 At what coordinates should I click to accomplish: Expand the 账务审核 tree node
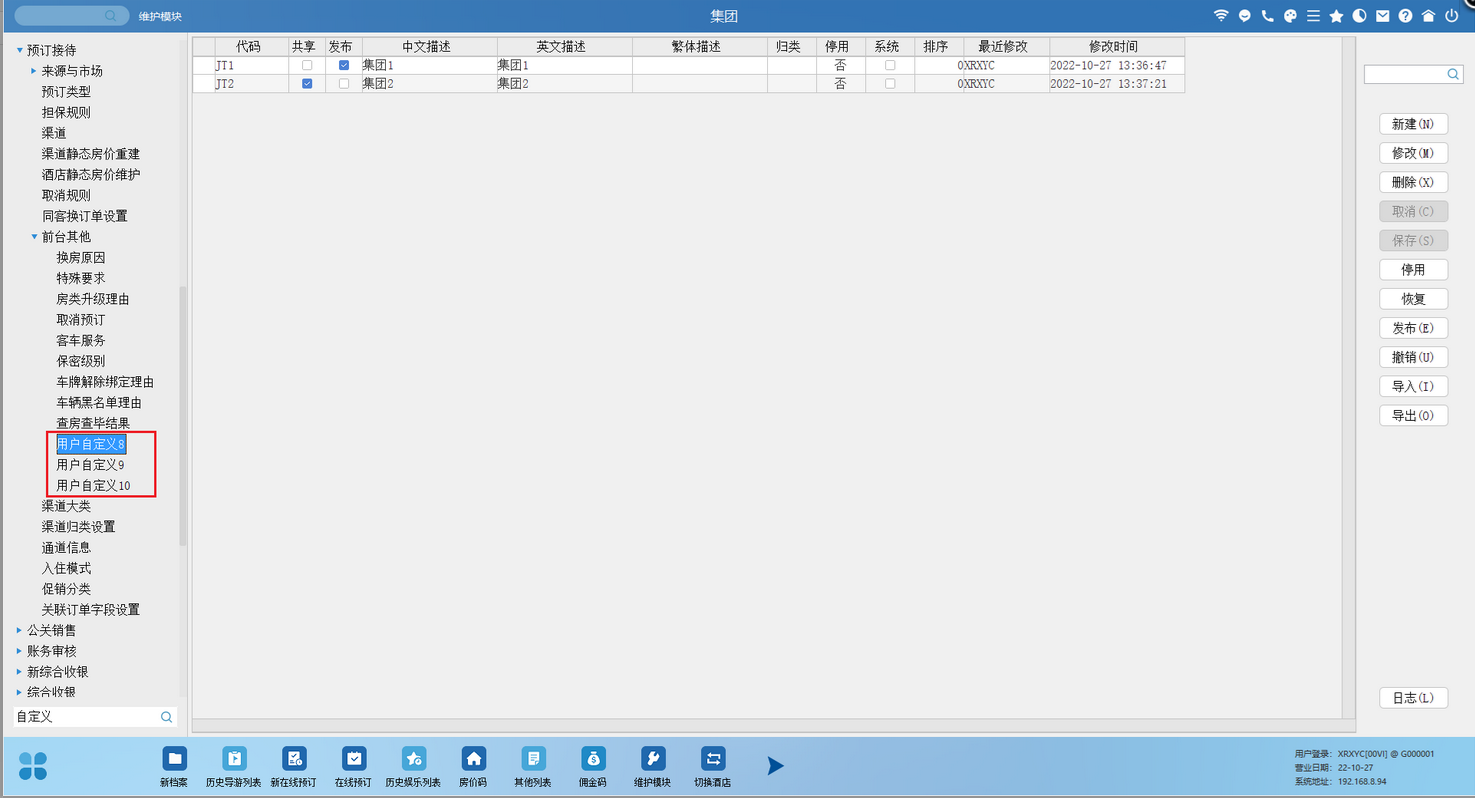(x=19, y=651)
